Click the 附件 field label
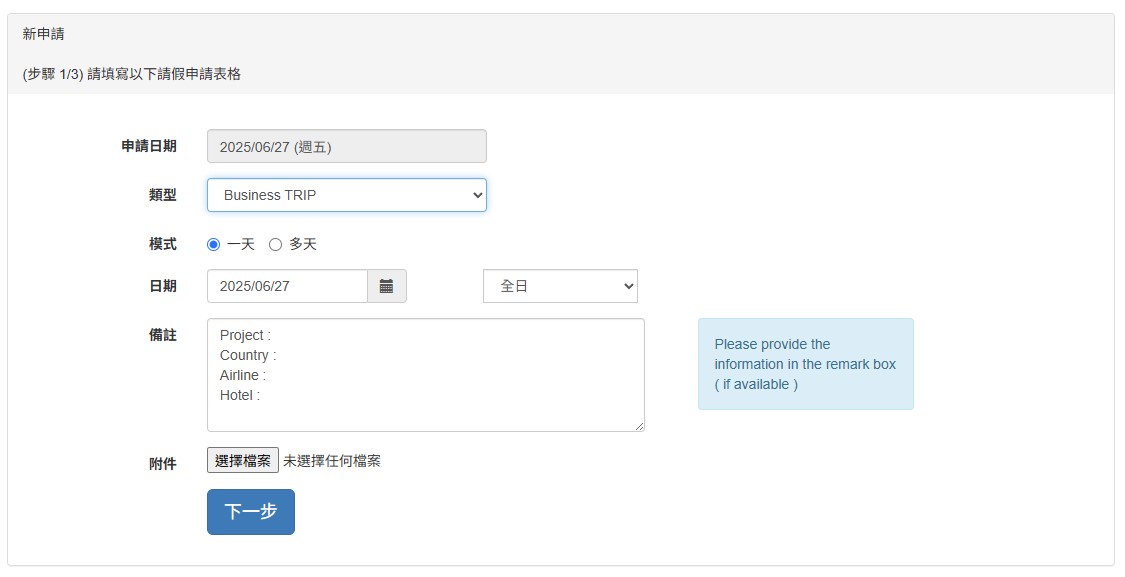 (163, 464)
